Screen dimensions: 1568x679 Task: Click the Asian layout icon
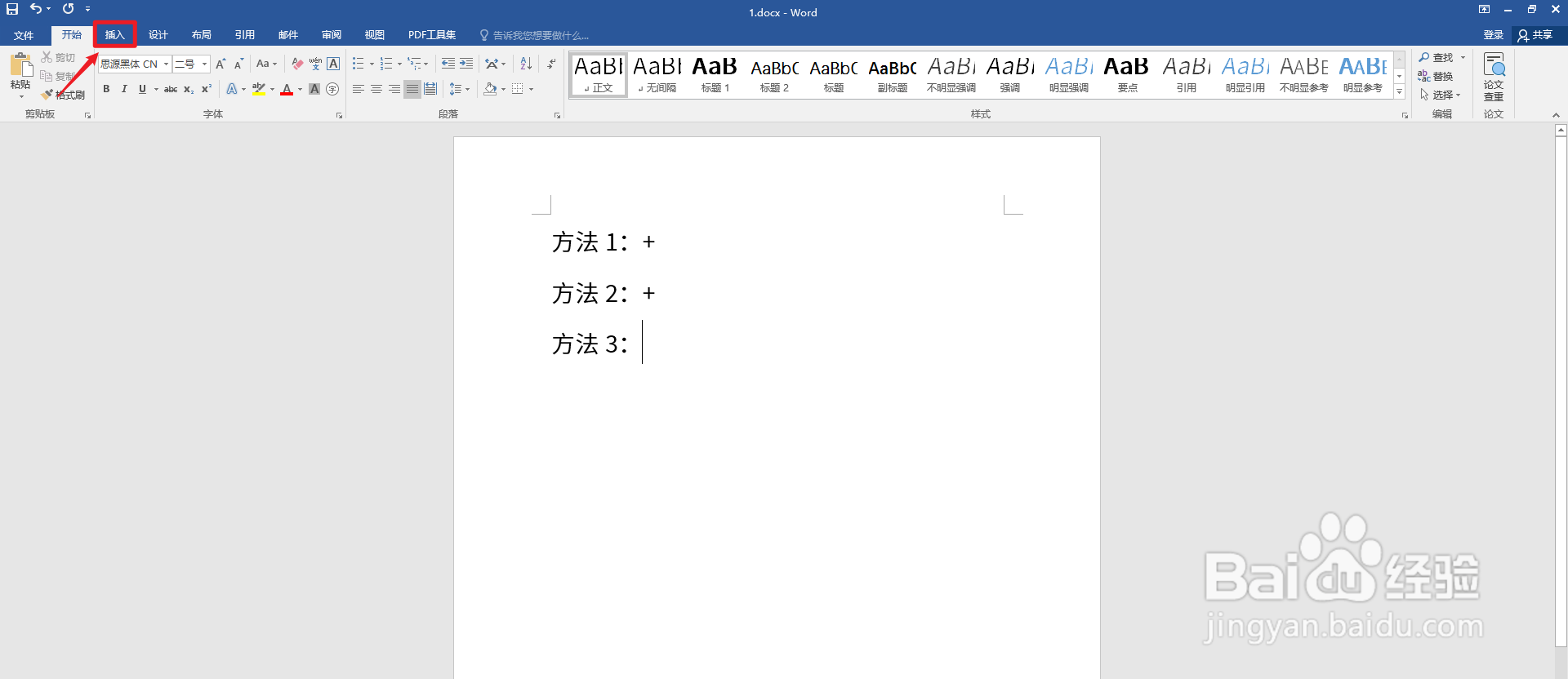point(492,64)
